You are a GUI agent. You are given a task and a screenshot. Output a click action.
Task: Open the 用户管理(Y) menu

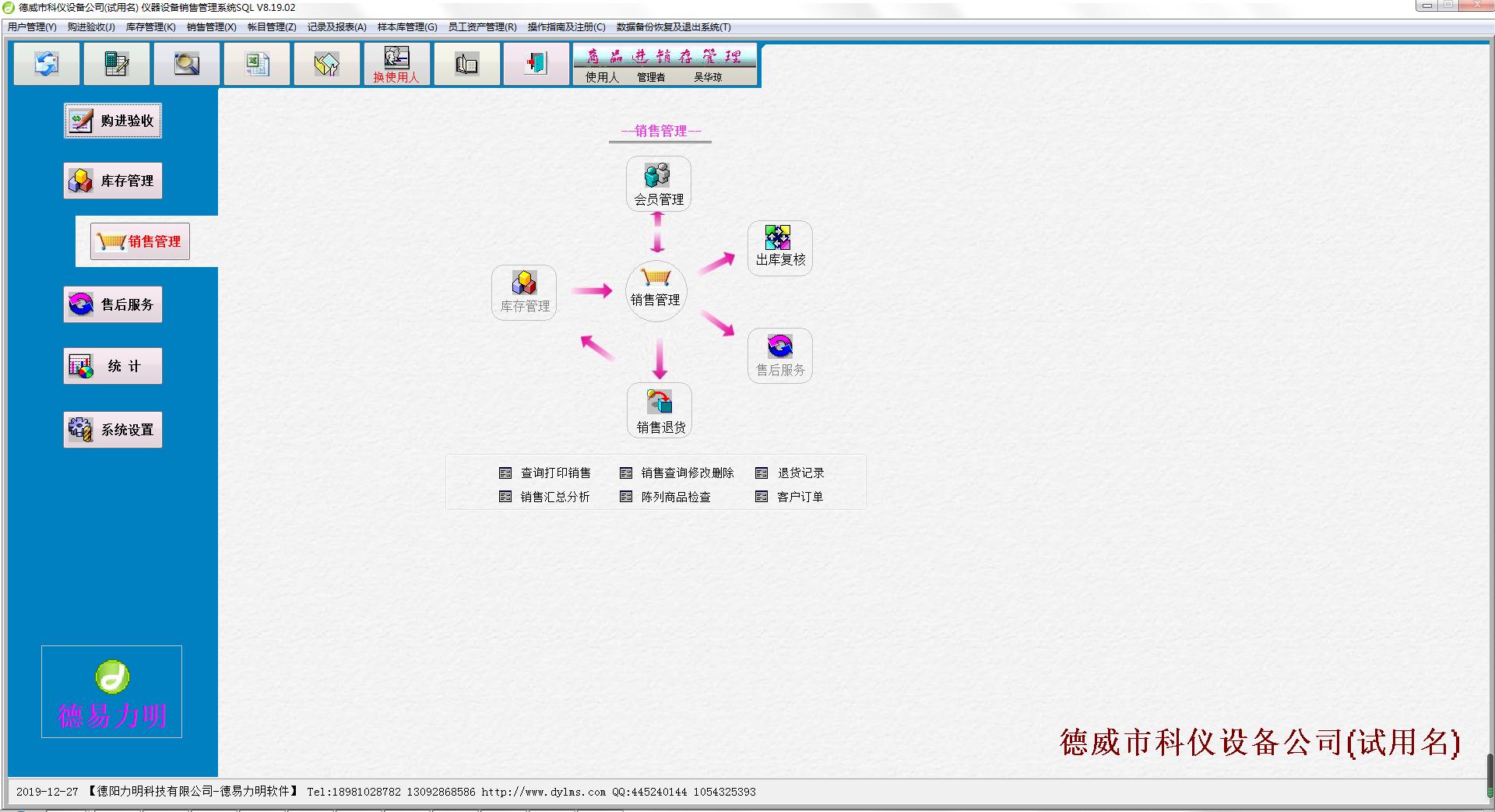32,27
